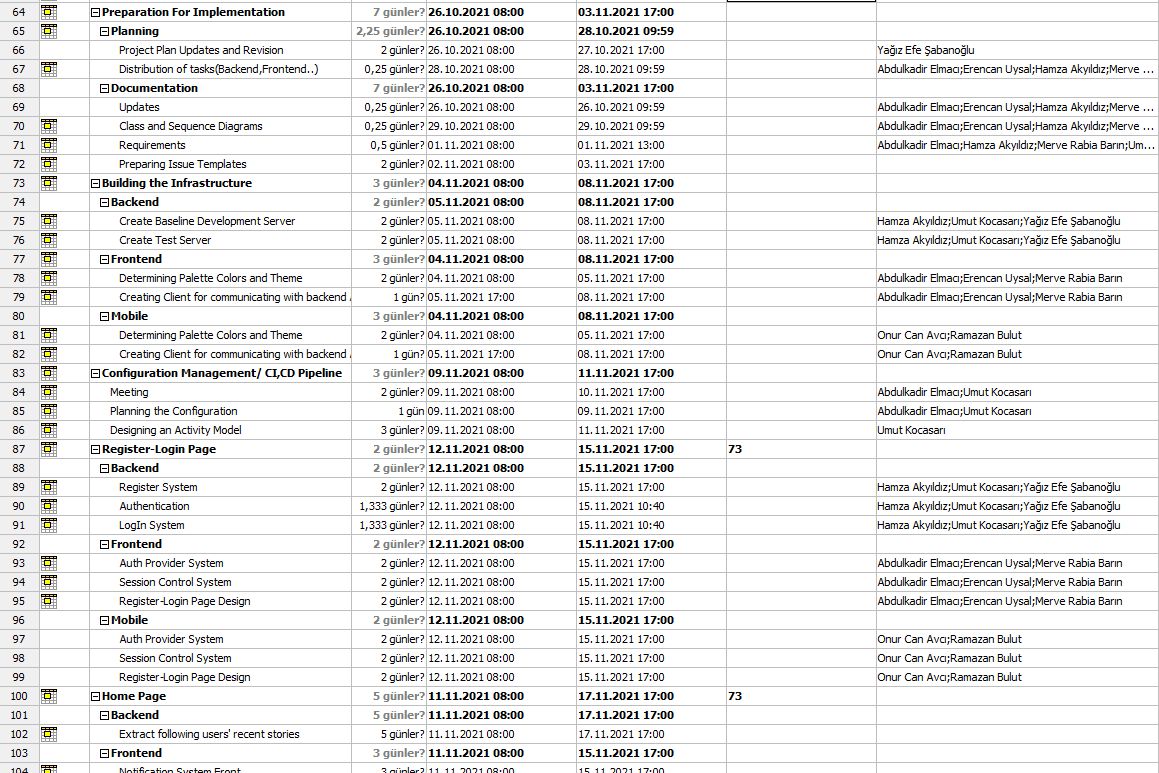Click the indicator icon for Planning the Configuration

point(49,411)
